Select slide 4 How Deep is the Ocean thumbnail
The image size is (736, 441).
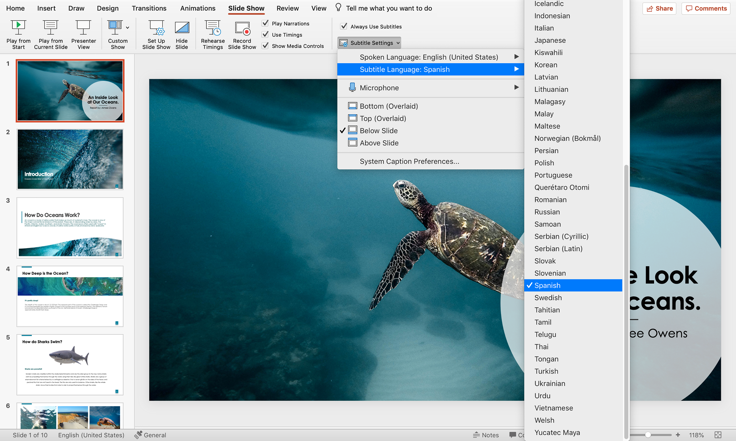coord(70,296)
